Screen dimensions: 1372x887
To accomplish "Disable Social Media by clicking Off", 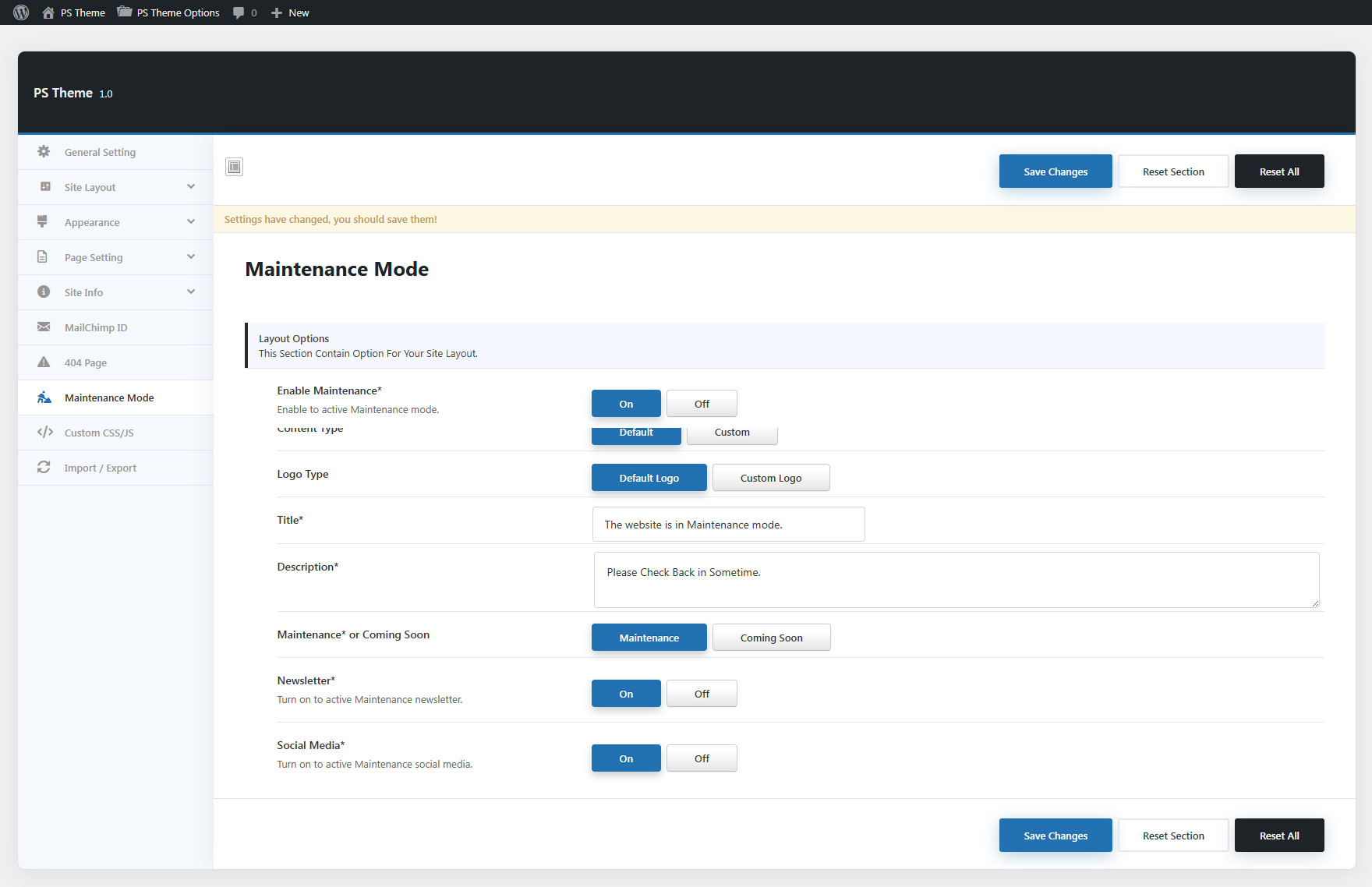I will (701, 758).
